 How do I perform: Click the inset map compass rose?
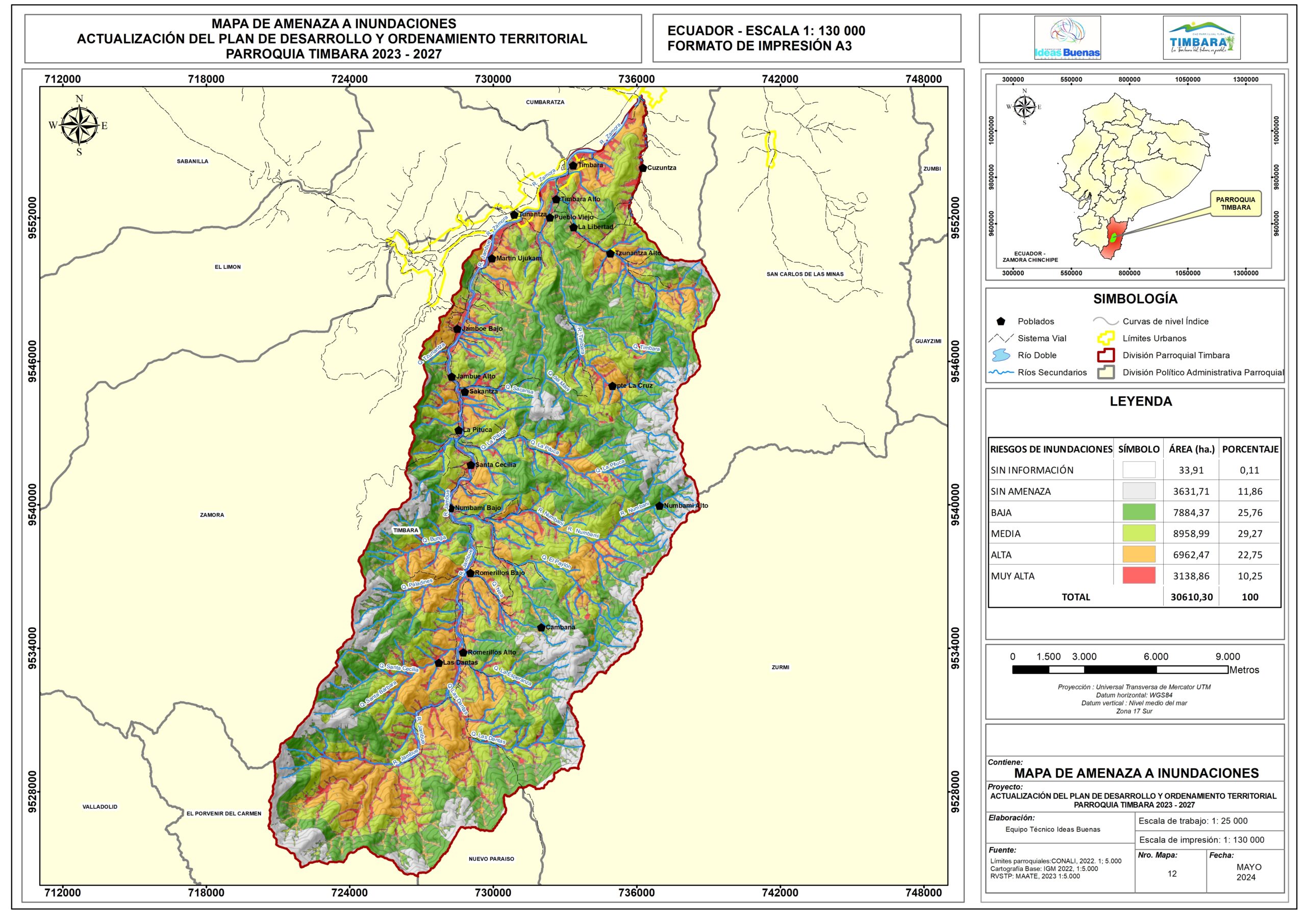1024,107
